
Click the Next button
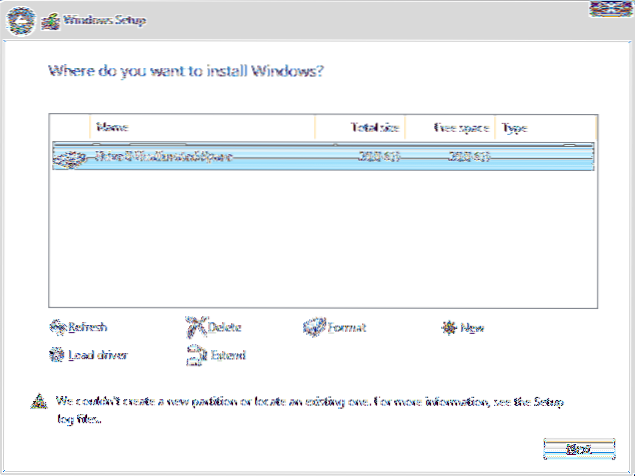point(579,448)
